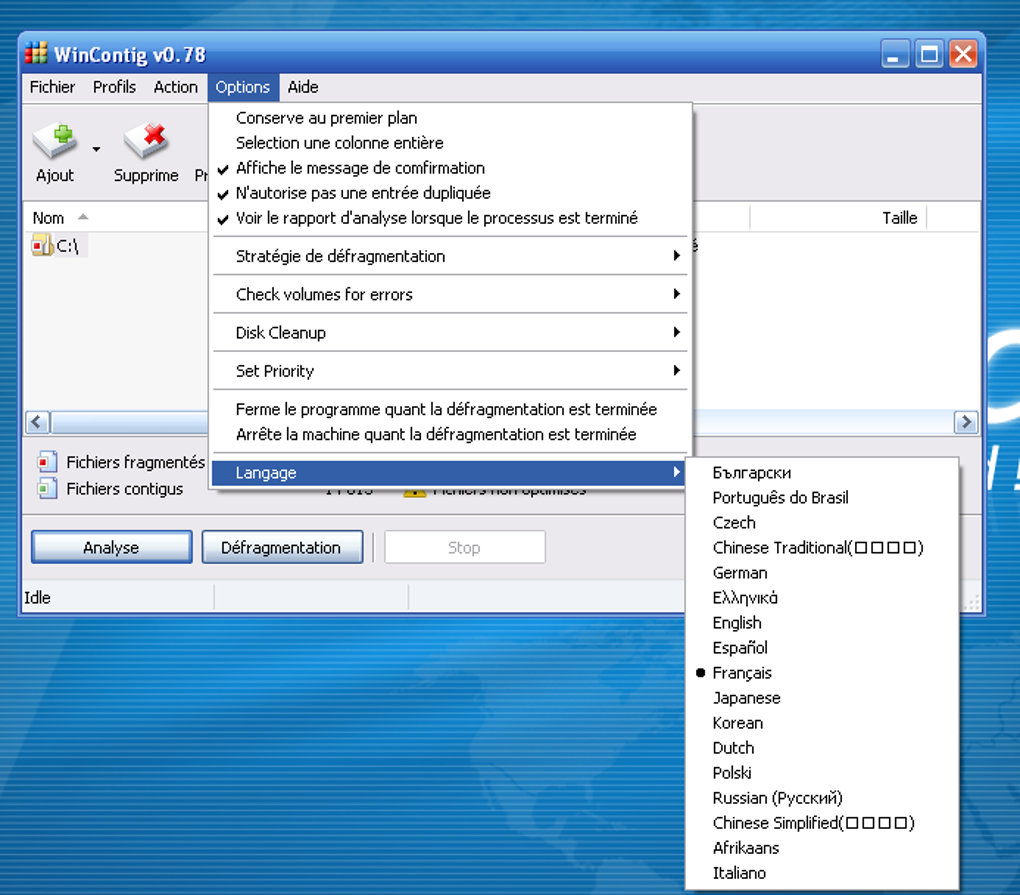Switch language to Español
This screenshot has width=1020, height=895.
(x=822, y=648)
